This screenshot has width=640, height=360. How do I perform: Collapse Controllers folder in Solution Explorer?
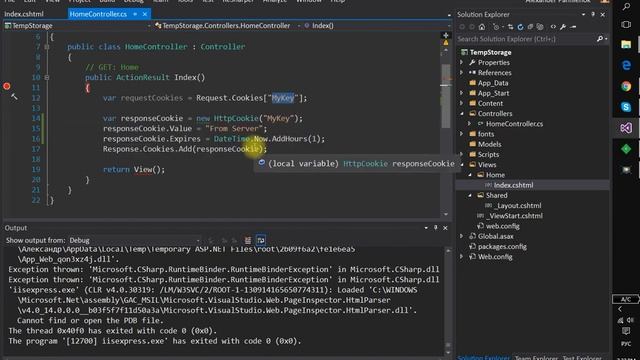[462, 113]
